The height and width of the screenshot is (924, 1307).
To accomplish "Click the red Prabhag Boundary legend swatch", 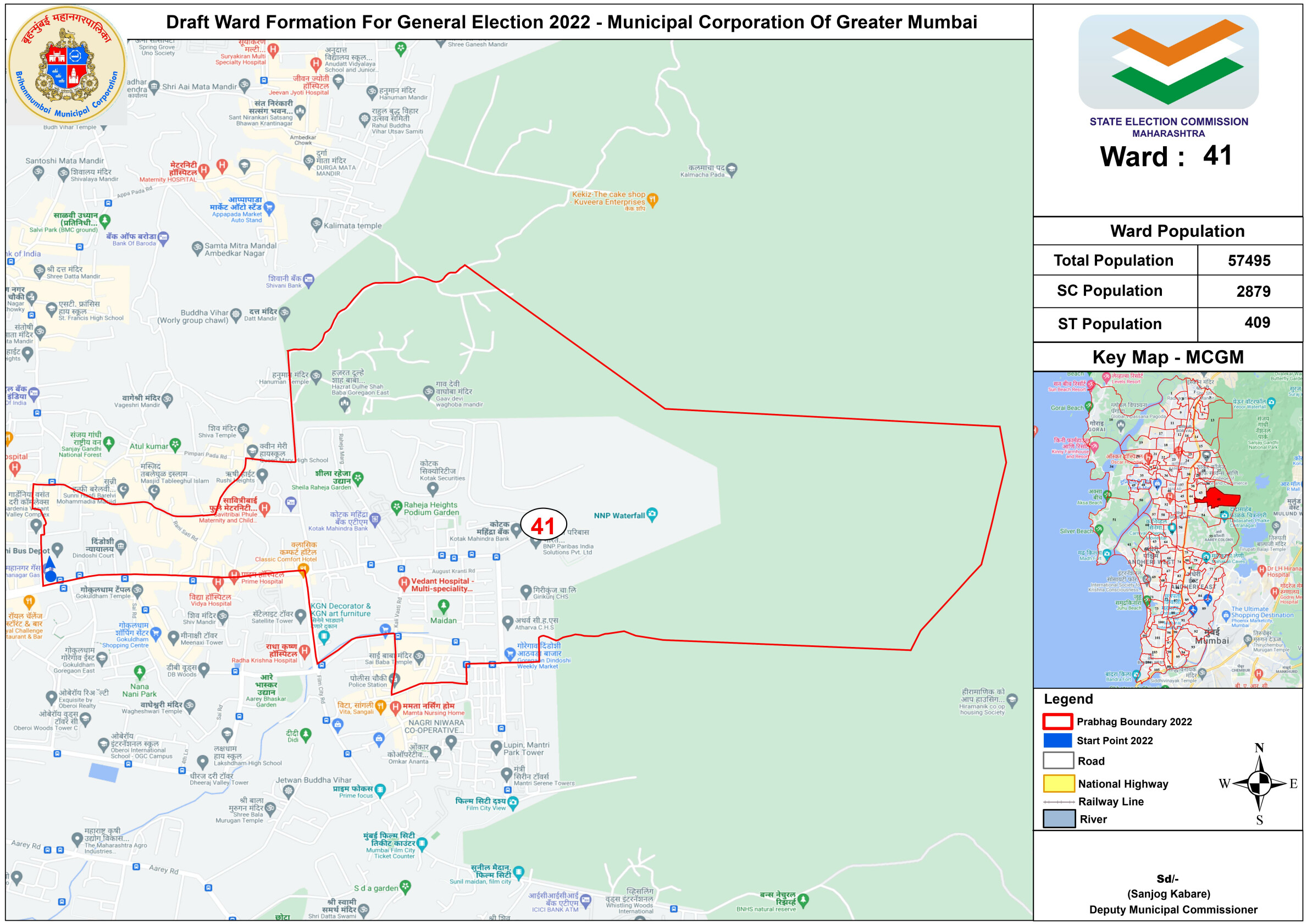I will tap(1057, 721).
